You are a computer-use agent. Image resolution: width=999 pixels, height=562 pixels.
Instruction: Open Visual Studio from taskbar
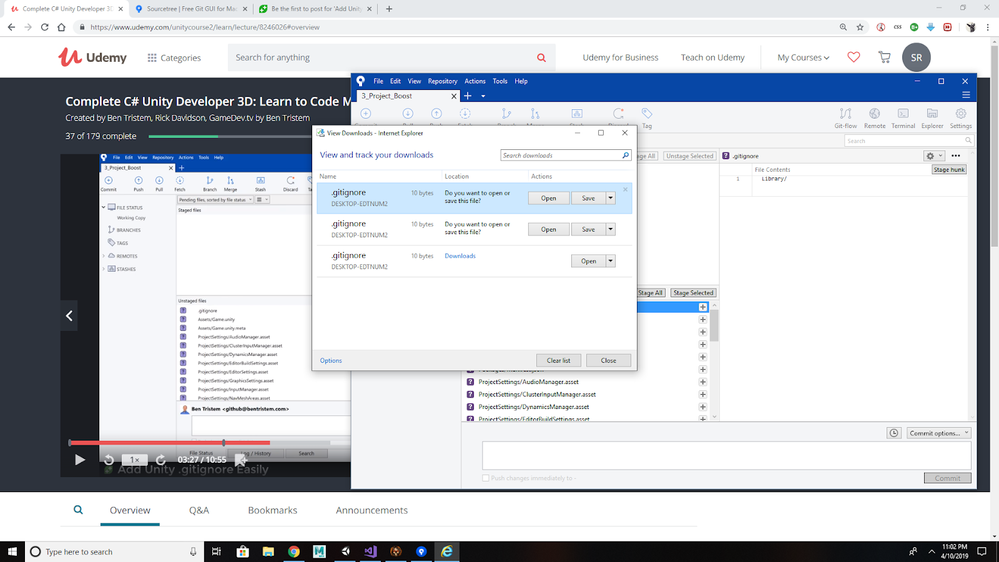[x=370, y=551]
